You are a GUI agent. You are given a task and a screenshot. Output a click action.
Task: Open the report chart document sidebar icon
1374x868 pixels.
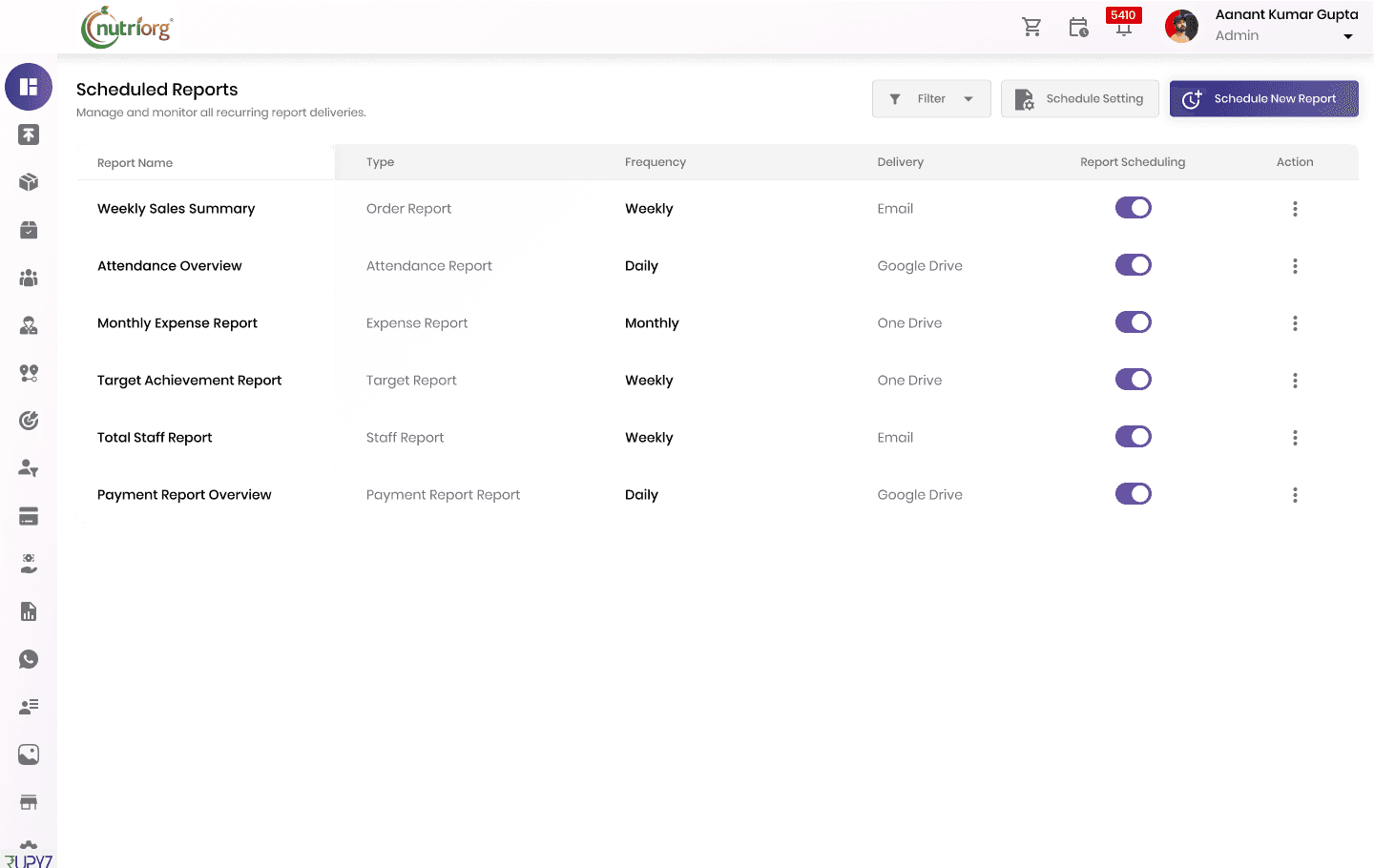tap(29, 611)
